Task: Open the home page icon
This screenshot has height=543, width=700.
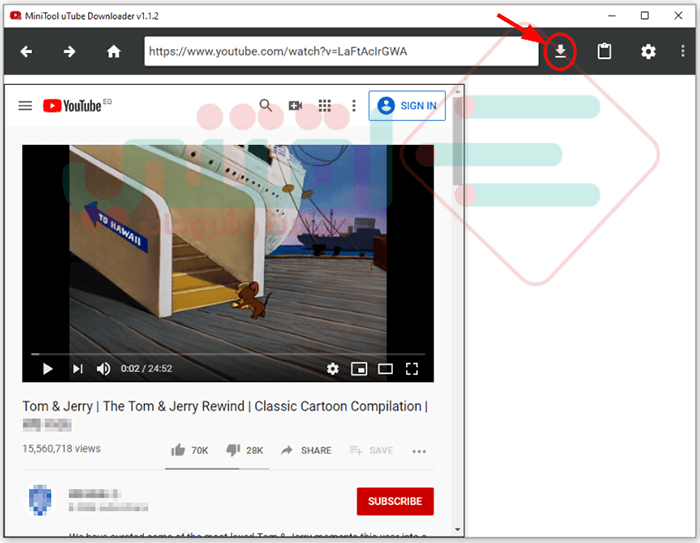Action: click(x=113, y=52)
